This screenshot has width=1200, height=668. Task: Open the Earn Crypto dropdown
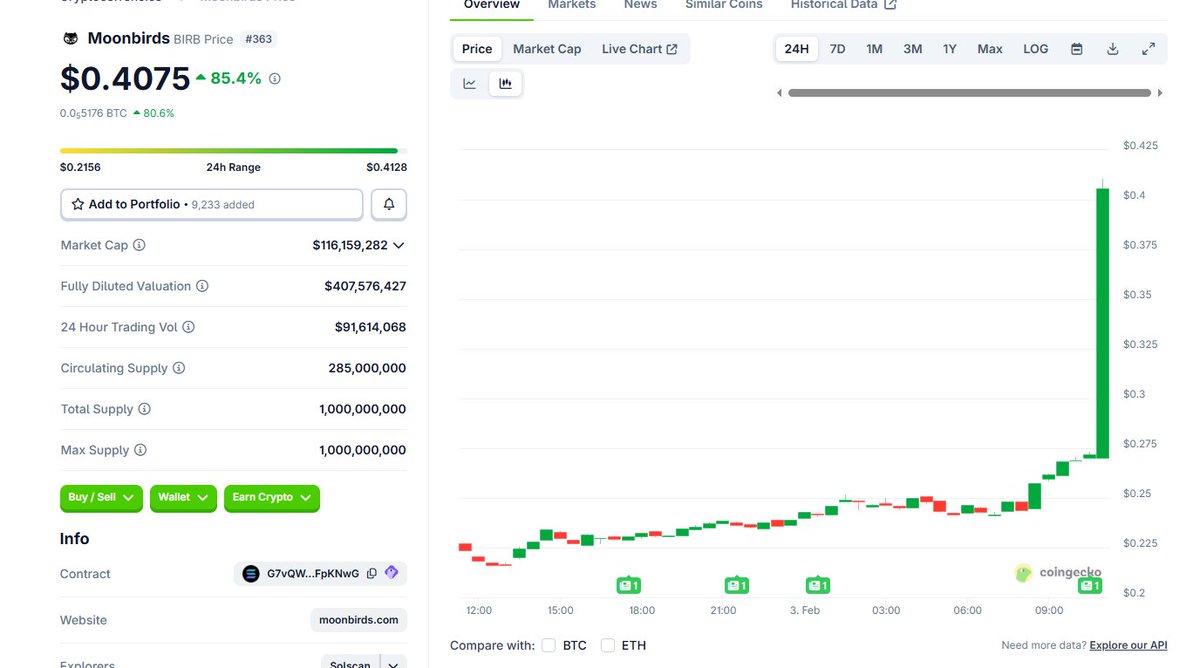(272, 497)
